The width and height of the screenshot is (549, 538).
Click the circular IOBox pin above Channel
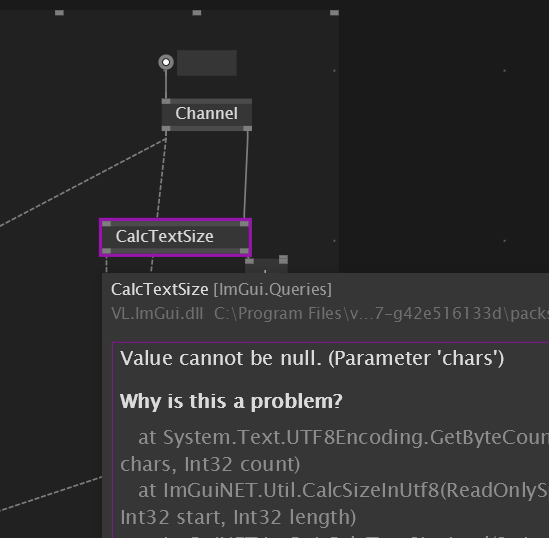point(166,62)
